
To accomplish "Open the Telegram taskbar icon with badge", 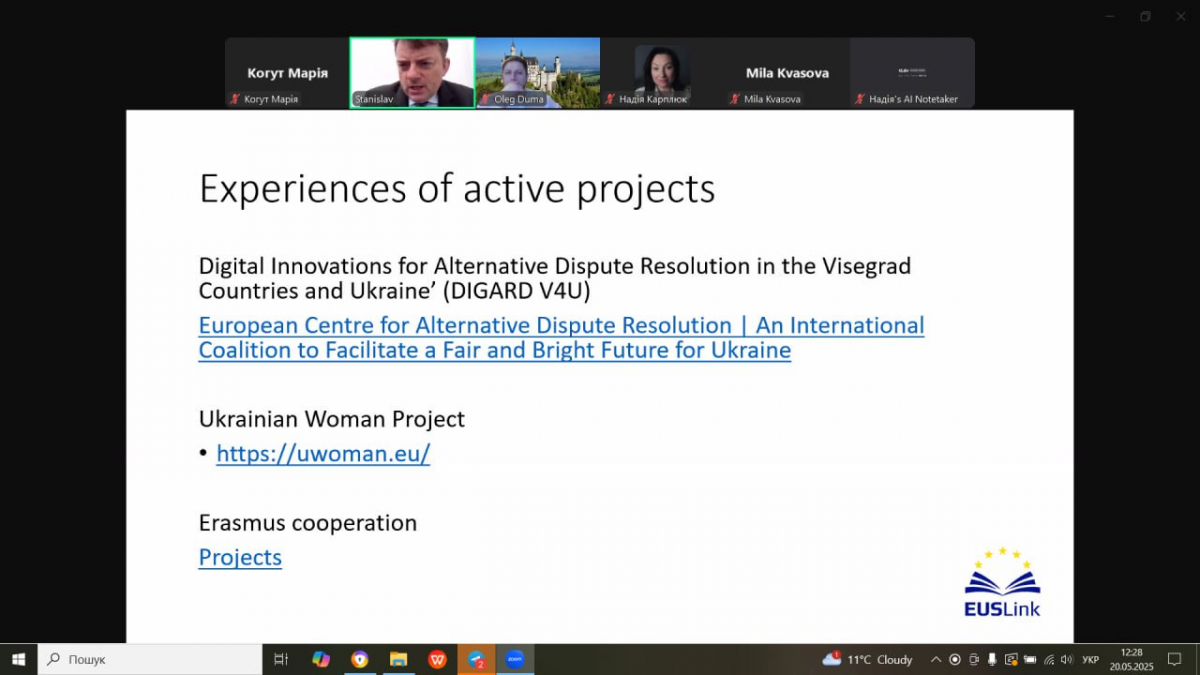I will 477,660.
